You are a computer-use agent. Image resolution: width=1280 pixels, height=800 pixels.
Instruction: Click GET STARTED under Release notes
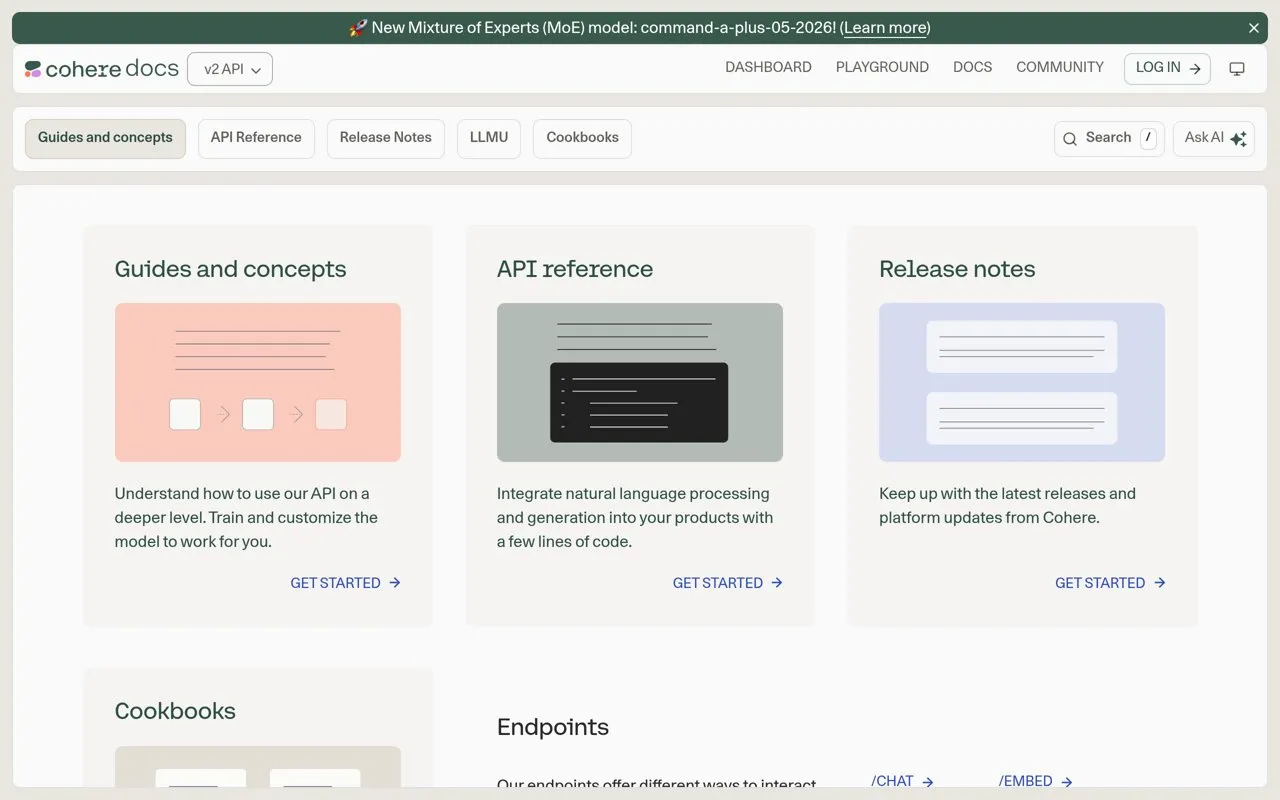(x=1110, y=583)
